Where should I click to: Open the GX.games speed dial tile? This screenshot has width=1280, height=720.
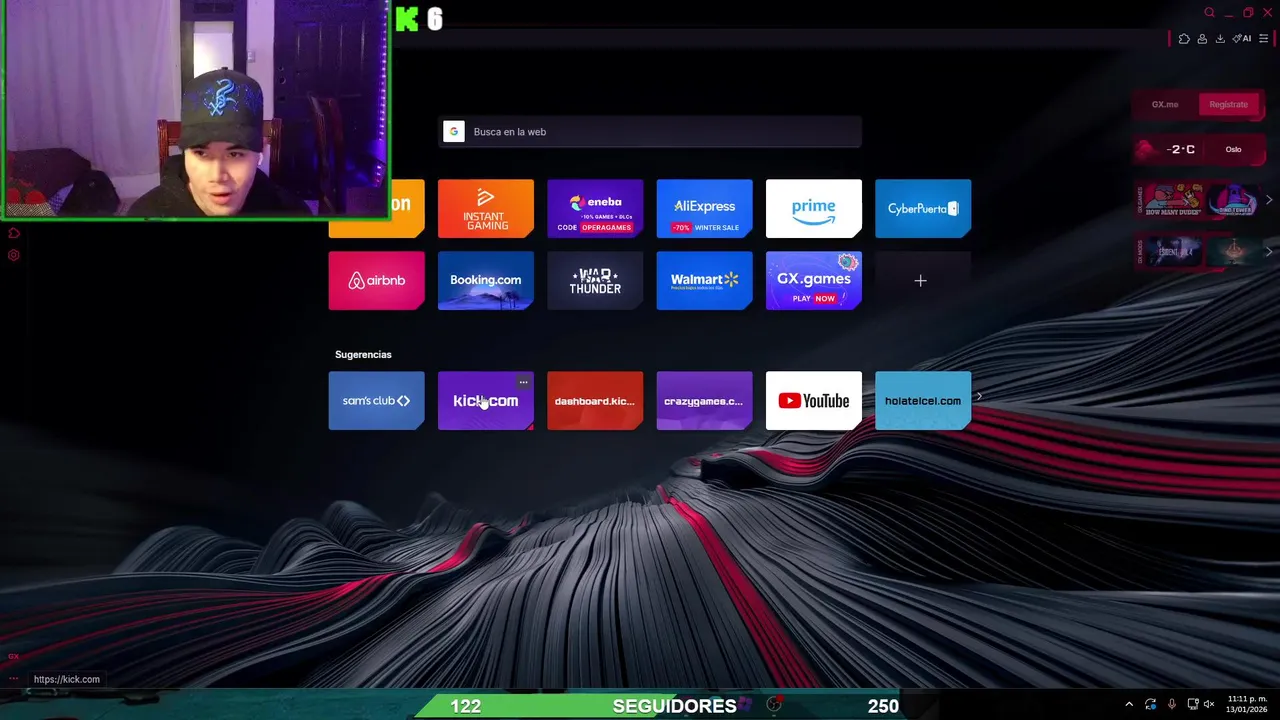coord(814,281)
